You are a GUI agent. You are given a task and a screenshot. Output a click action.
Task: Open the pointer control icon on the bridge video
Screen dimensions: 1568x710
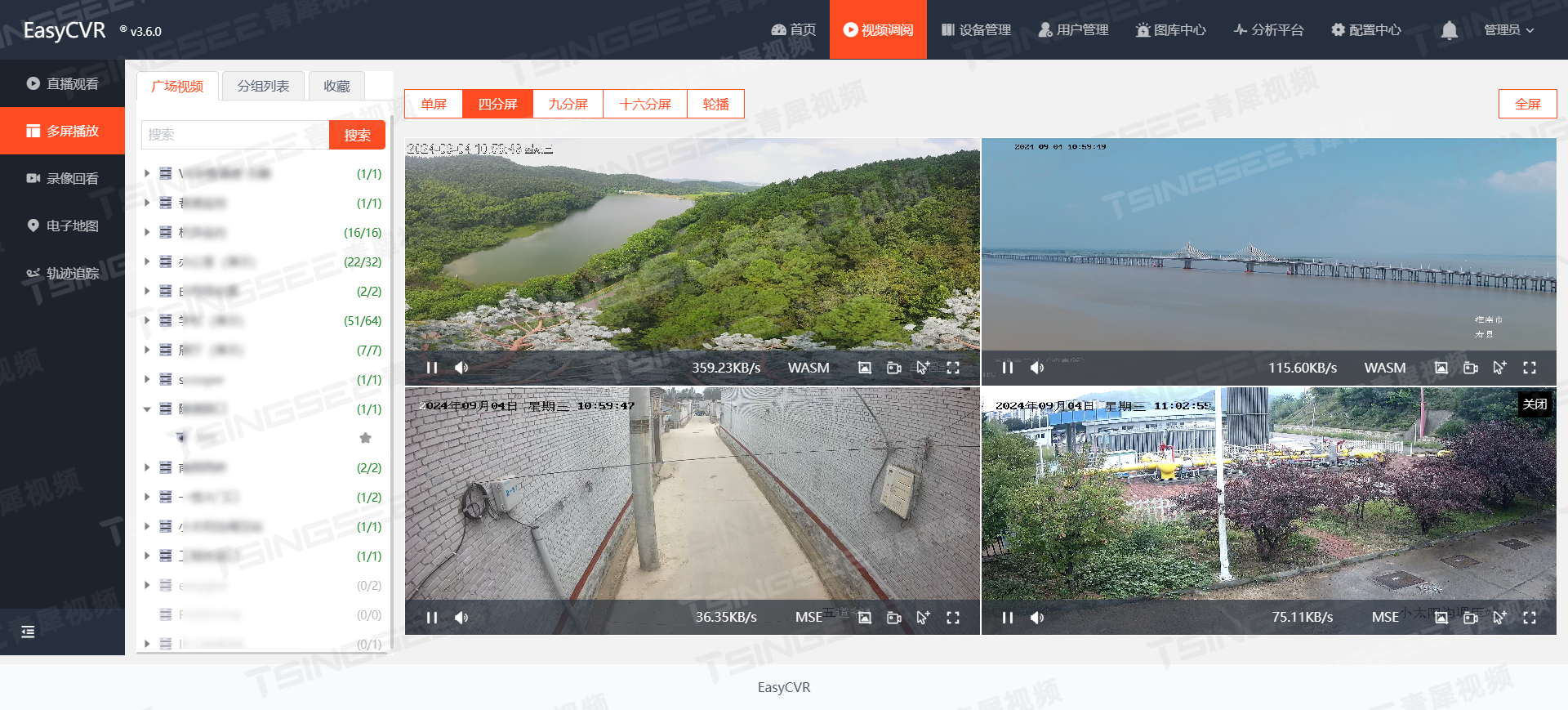pos(1500,368)
